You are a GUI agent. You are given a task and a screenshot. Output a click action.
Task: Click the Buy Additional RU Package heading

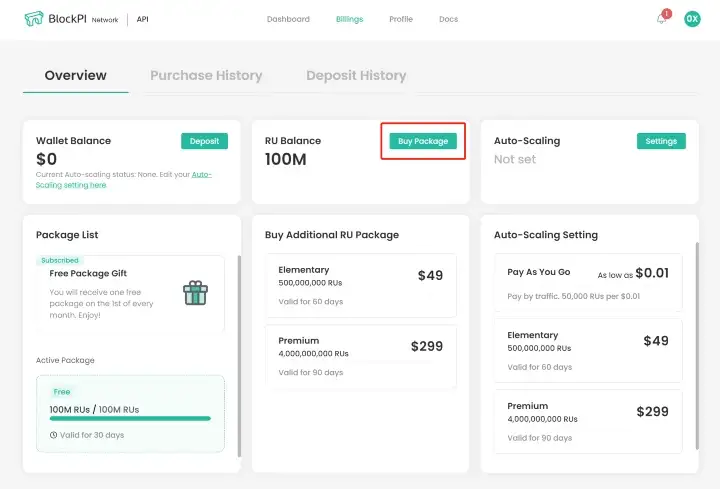tap(332, 235)
